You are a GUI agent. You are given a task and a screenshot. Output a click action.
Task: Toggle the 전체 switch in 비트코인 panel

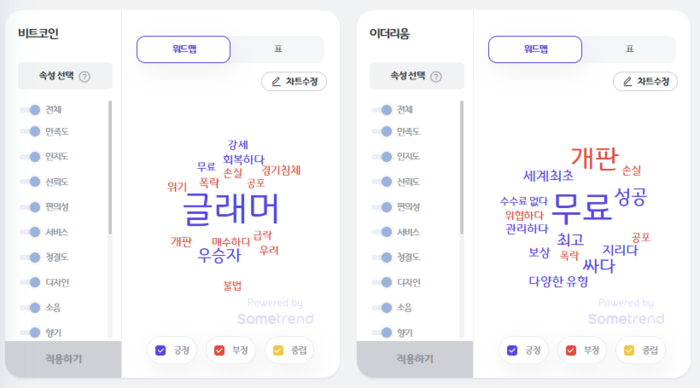tap(30, 110)
